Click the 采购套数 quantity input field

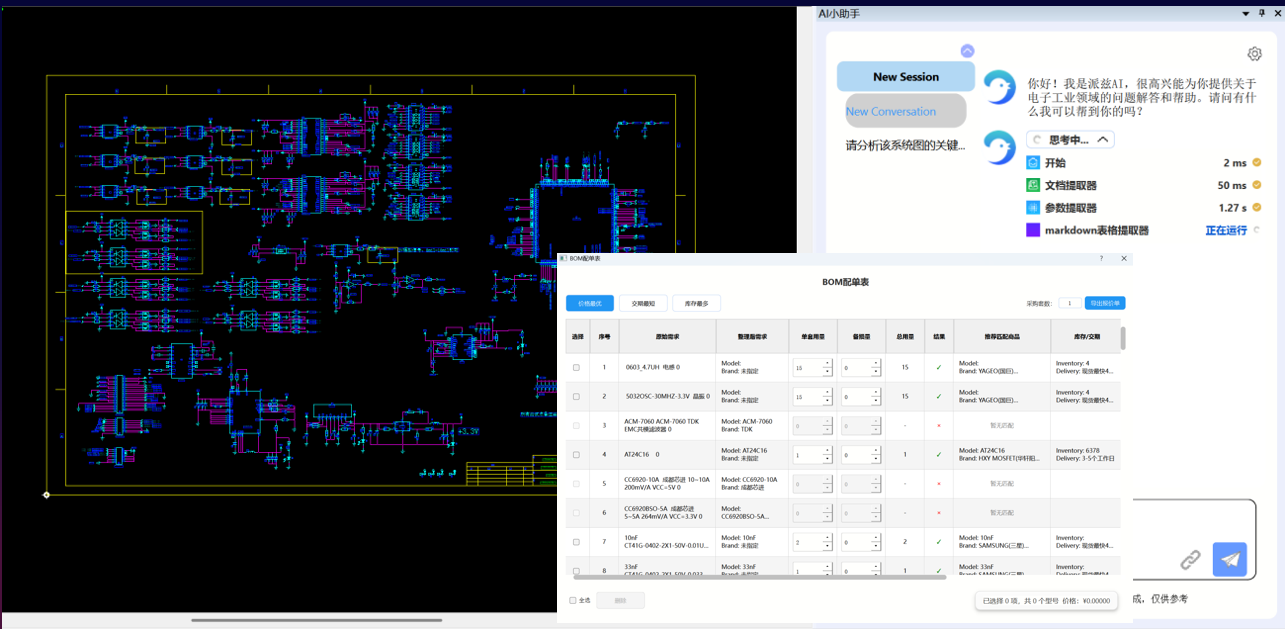[x=1068, y=303]
